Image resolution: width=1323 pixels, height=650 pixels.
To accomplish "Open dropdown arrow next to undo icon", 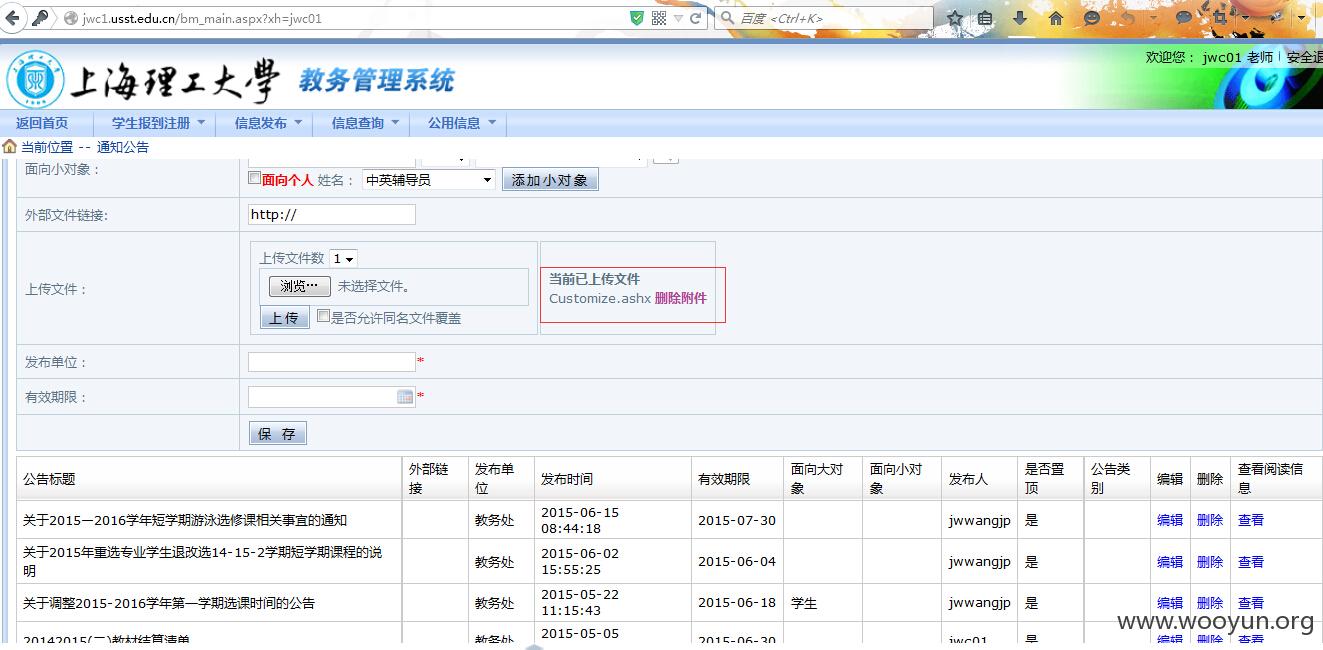I will click(x=1151, y=18).
